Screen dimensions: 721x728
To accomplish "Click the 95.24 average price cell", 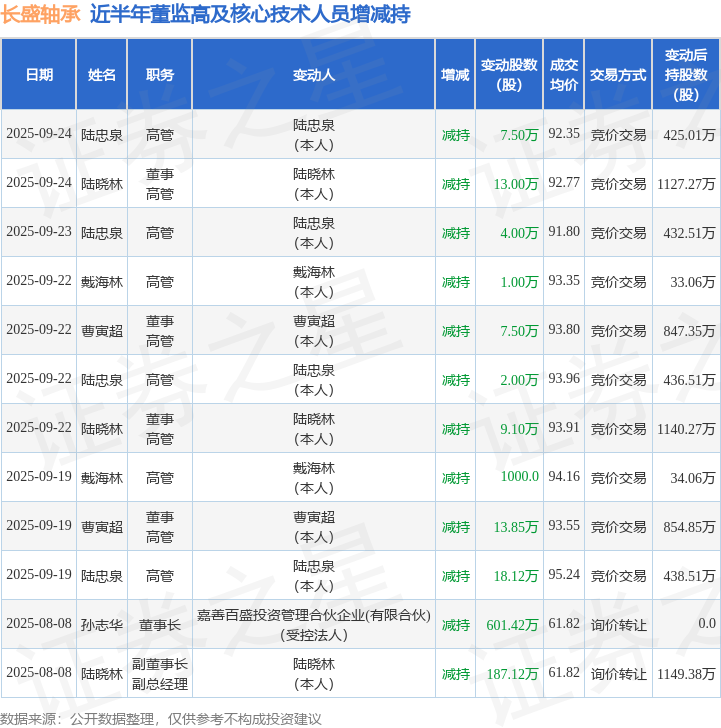I will [x=564, y=575].
